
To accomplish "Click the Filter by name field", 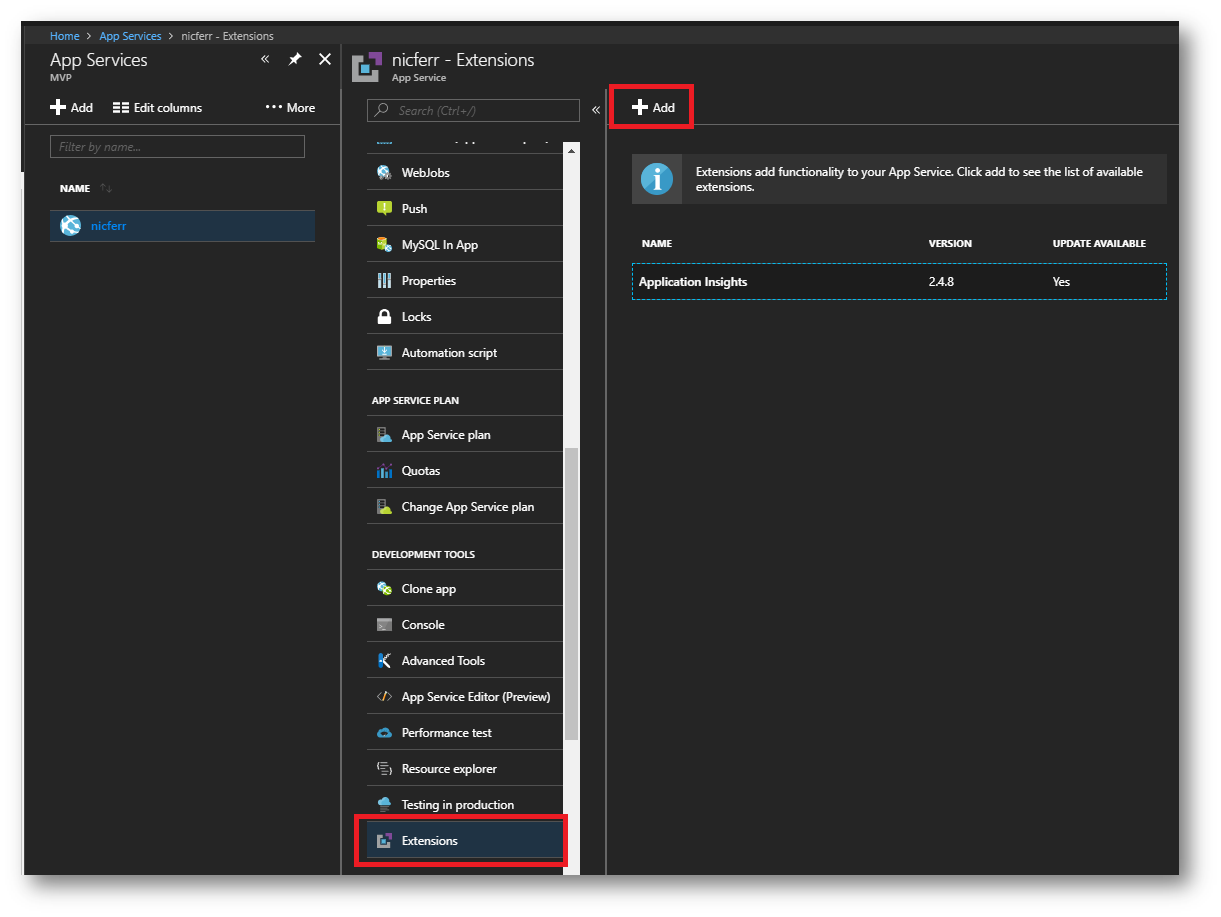I will pos(177,147).
